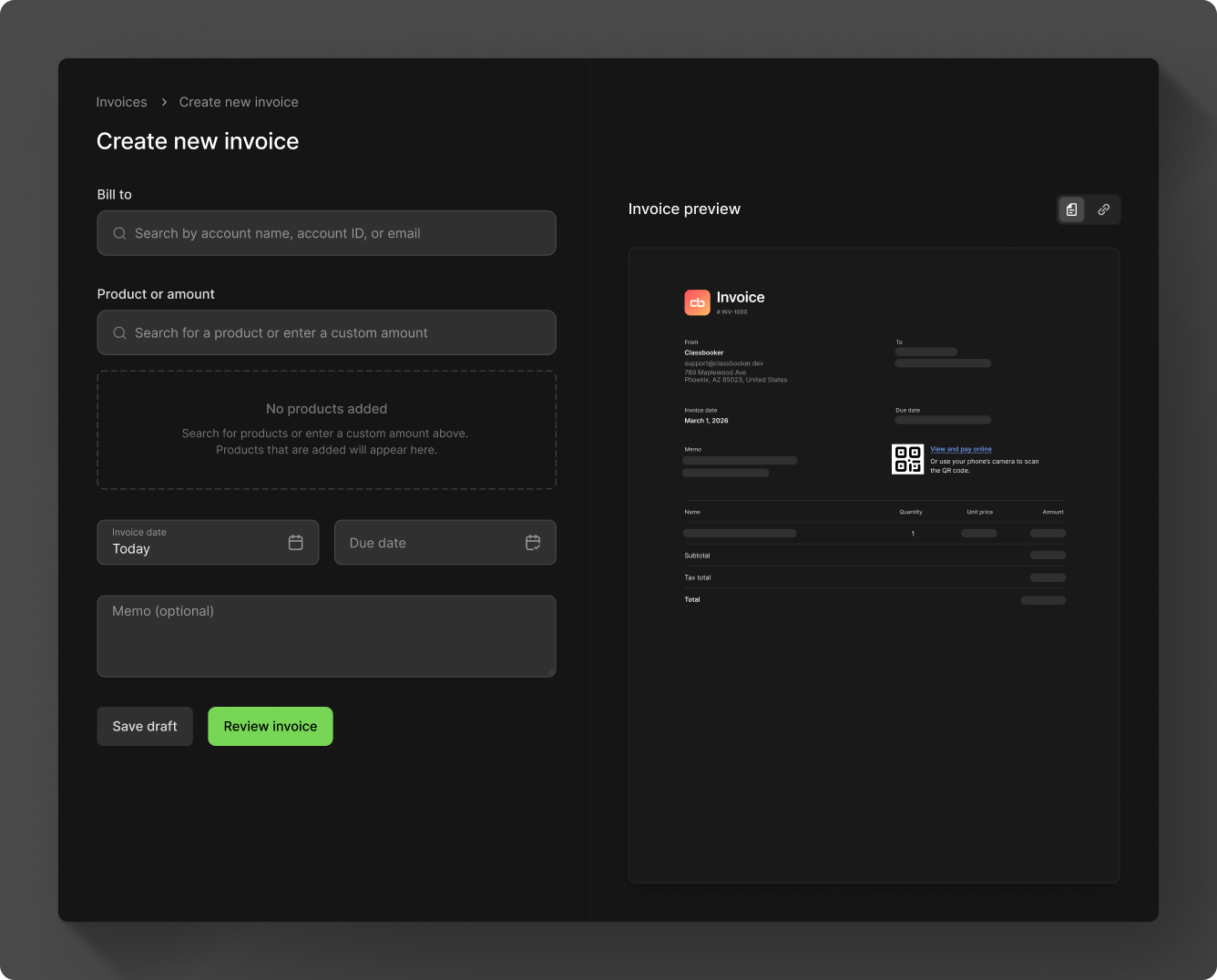Image resolution: width=1217 pixels, height=980 pixels.
Task: Click the search magnifier in the Bill to field
Action: tap(119, 233)
